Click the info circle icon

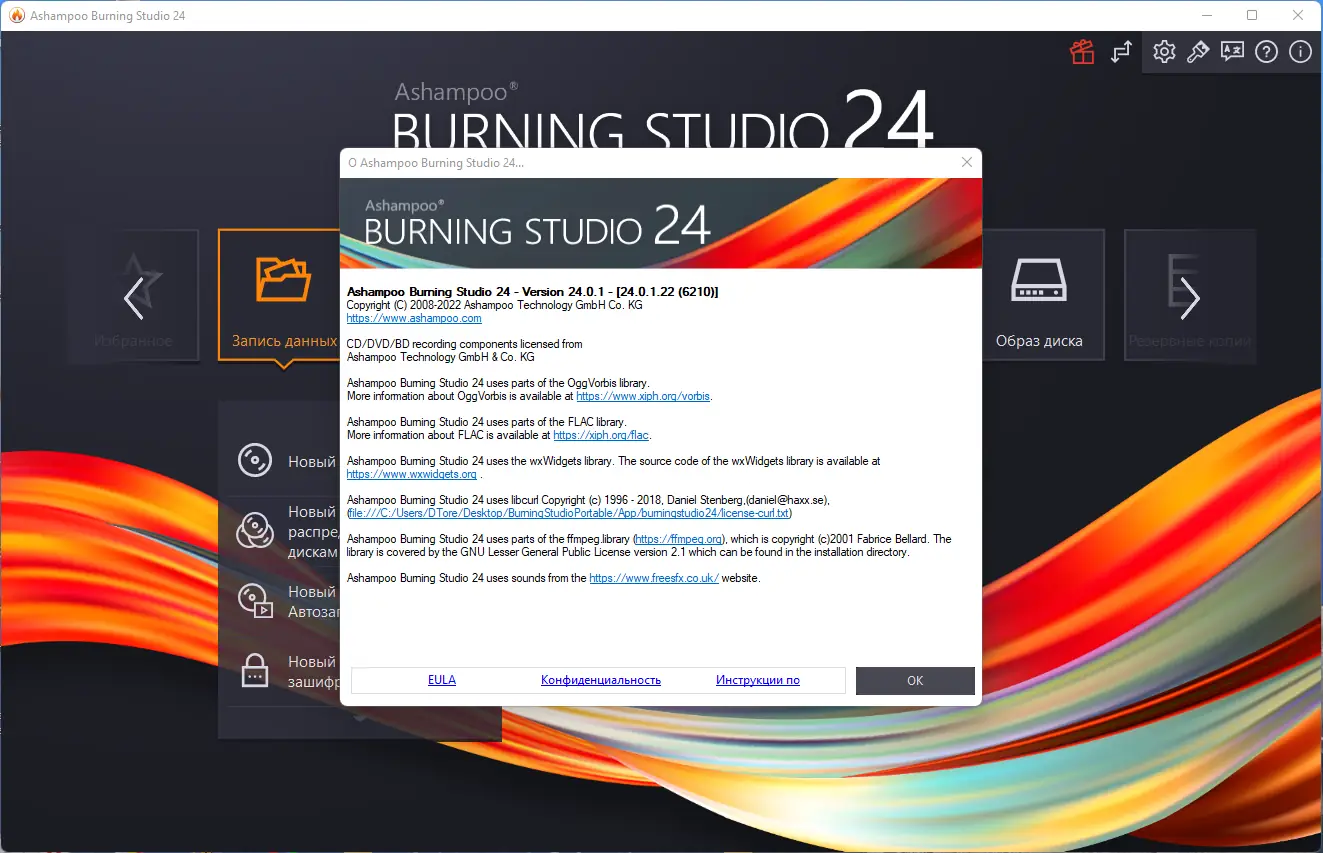coord(1300,52)
